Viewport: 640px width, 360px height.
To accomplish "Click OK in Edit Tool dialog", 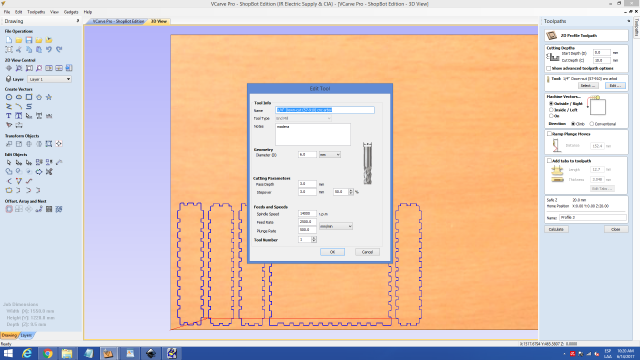I will pyautogui.click(x=332, y=252).
